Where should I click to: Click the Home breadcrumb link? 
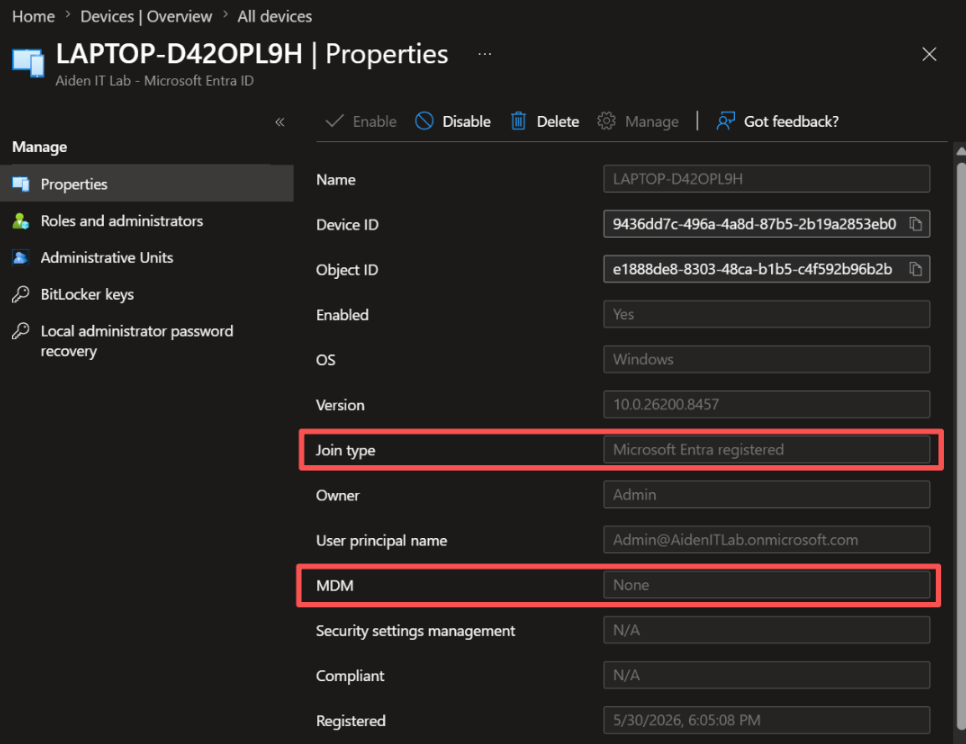(33, 17)
